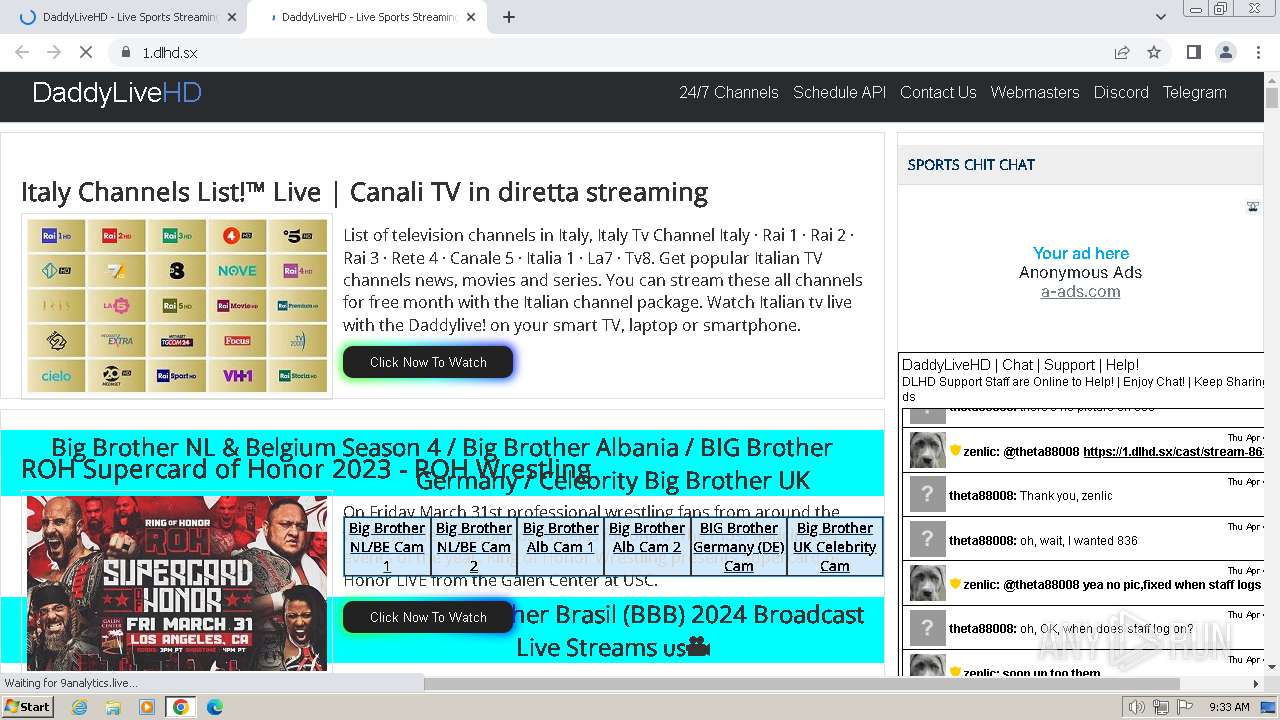1280x720 pixels.
Task: Click the SPORTS CHIT CHAT heading
Action: point(971,164)
